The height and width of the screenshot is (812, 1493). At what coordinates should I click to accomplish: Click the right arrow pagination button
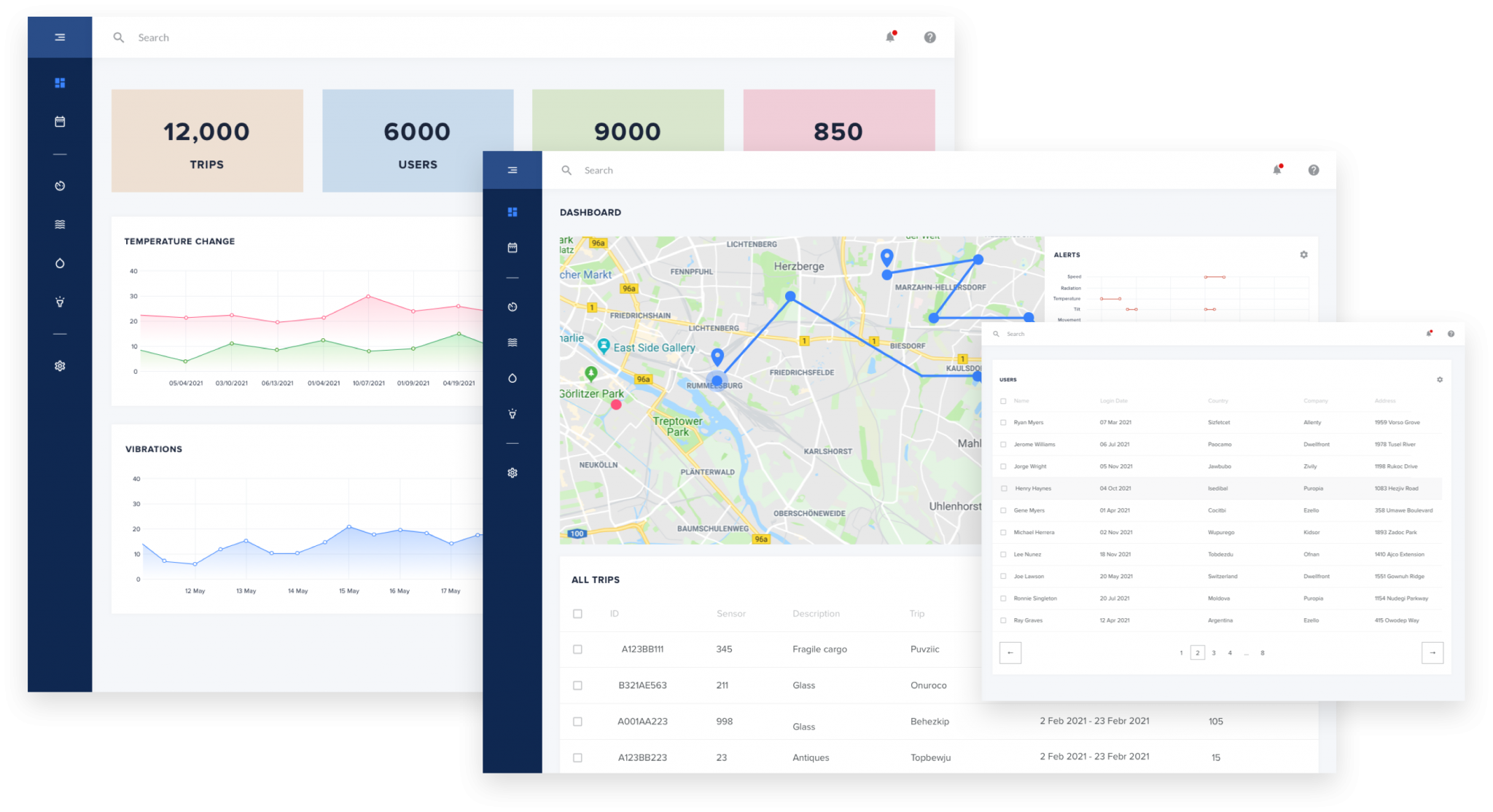pos(1433,652)
